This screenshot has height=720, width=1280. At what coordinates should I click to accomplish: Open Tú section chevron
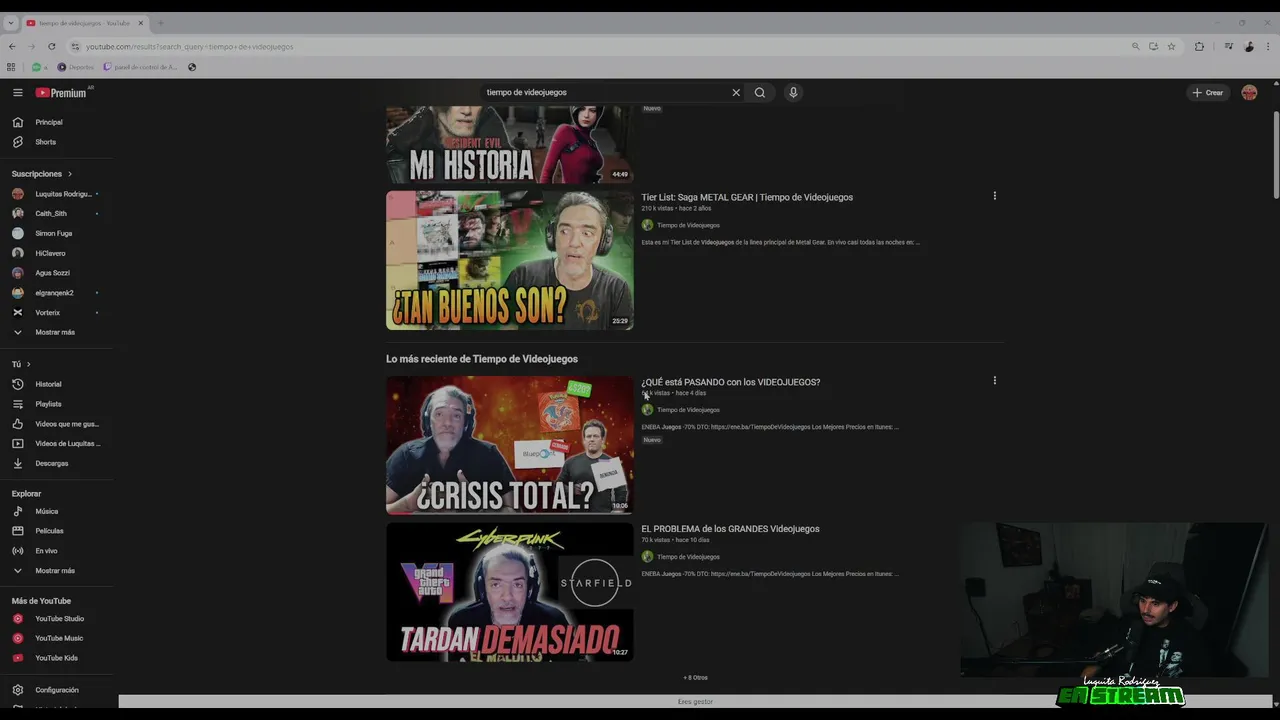[29, 364]
